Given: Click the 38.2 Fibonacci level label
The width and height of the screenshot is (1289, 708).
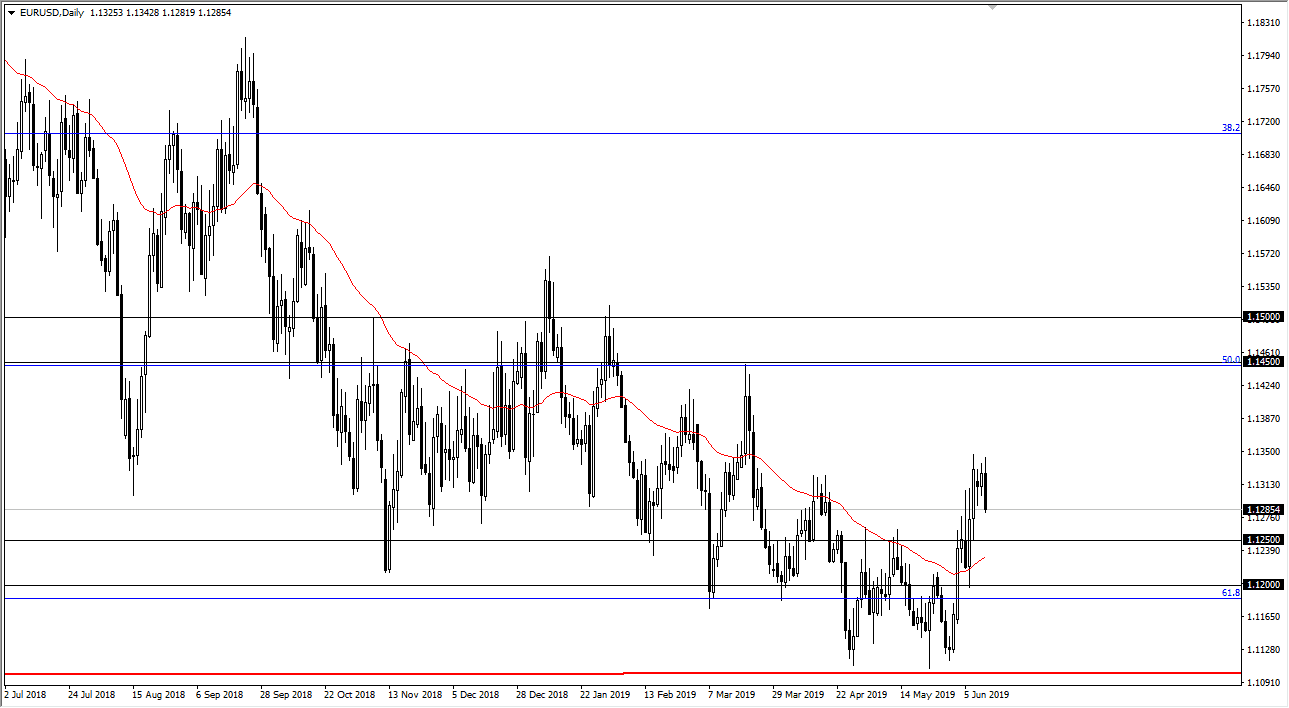Looking at the screenshot, I should point(1230,128).
